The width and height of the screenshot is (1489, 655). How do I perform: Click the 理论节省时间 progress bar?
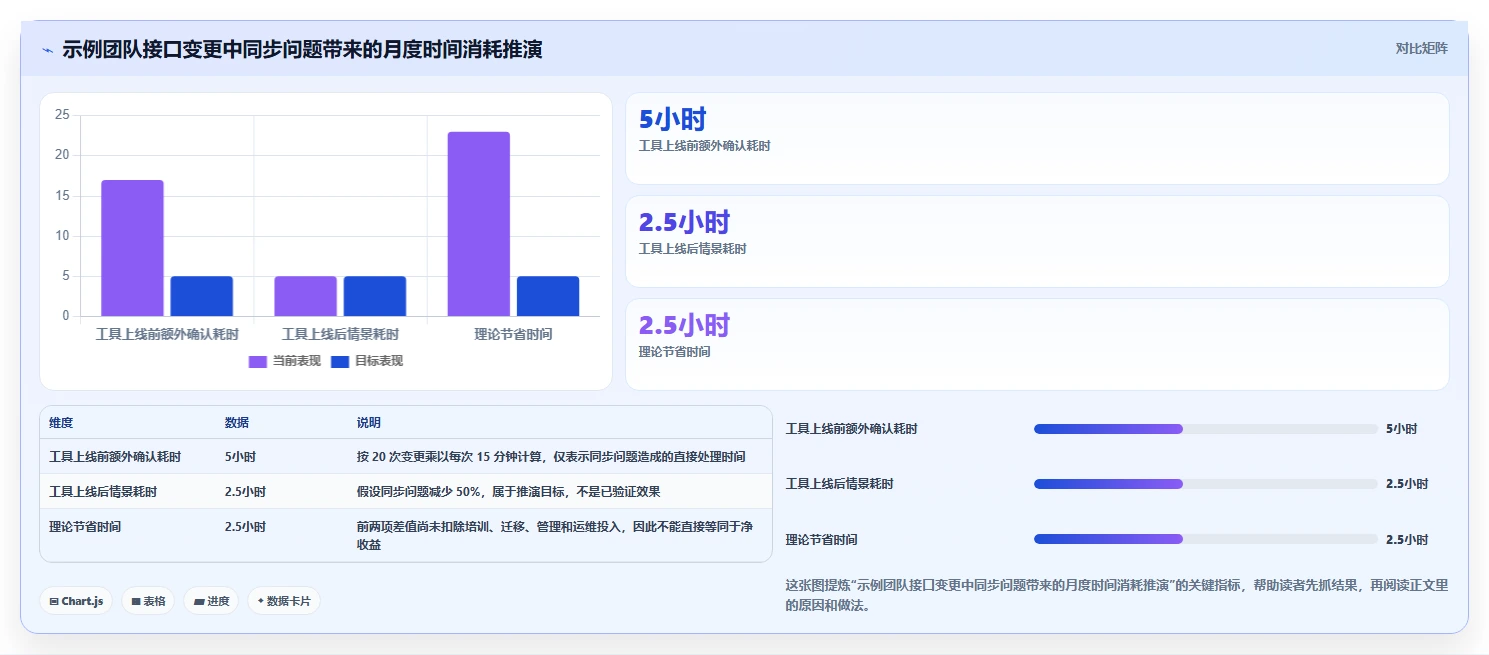pos(1205,539)
